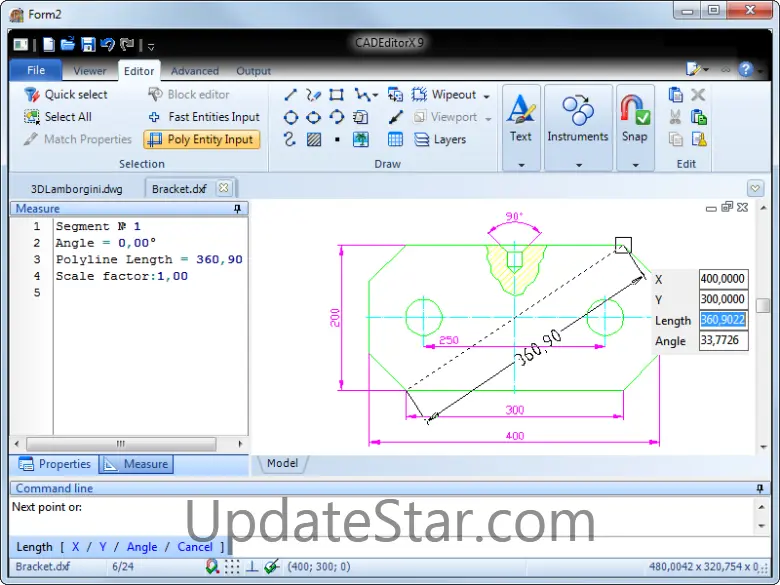Image resolution: width=780 pixels, height=585 pixels.
Task: Click the Paste with green sheet icon
Action: point(699,117)
